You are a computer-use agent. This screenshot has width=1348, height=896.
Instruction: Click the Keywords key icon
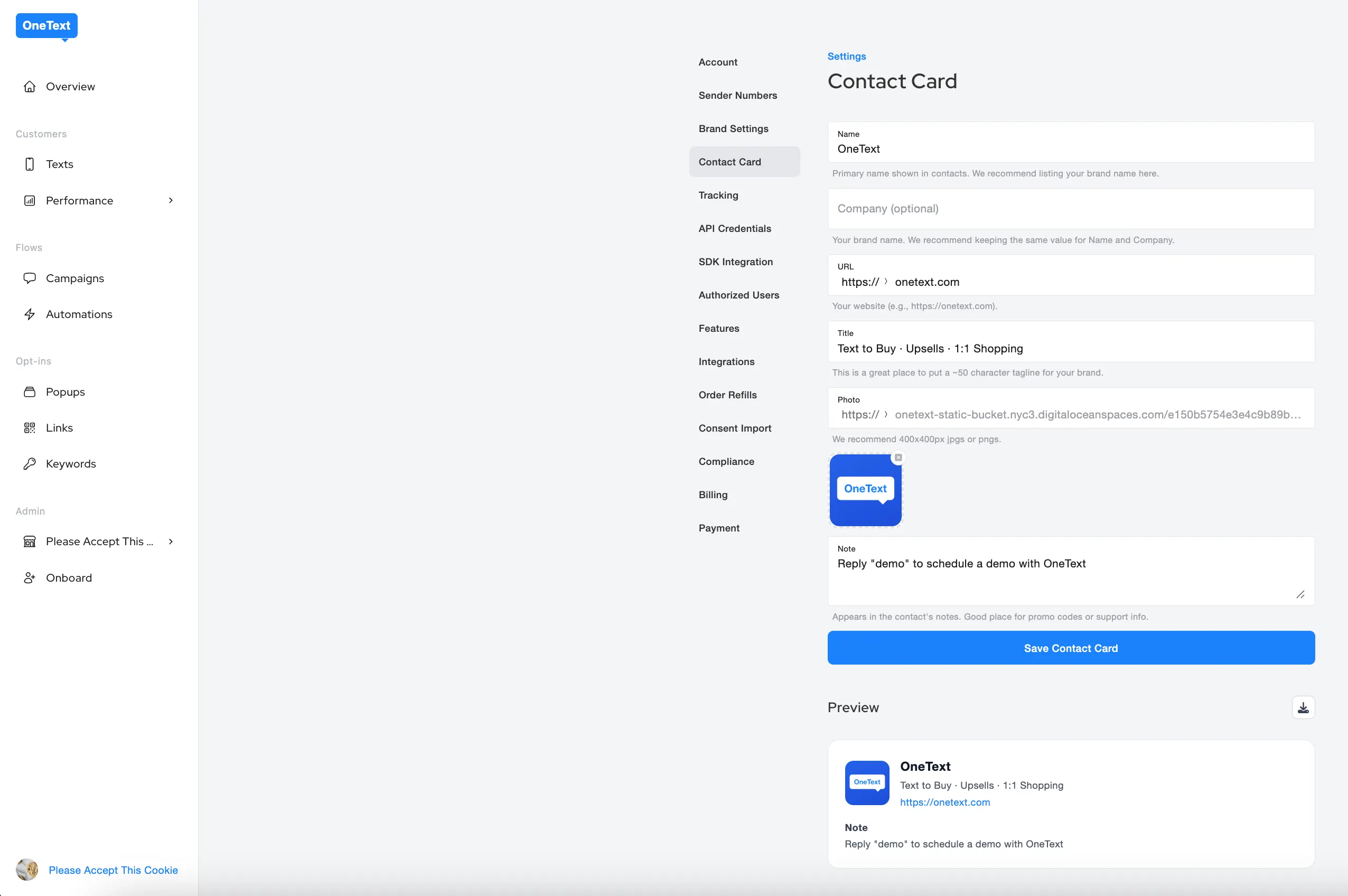tap(30, 464)
